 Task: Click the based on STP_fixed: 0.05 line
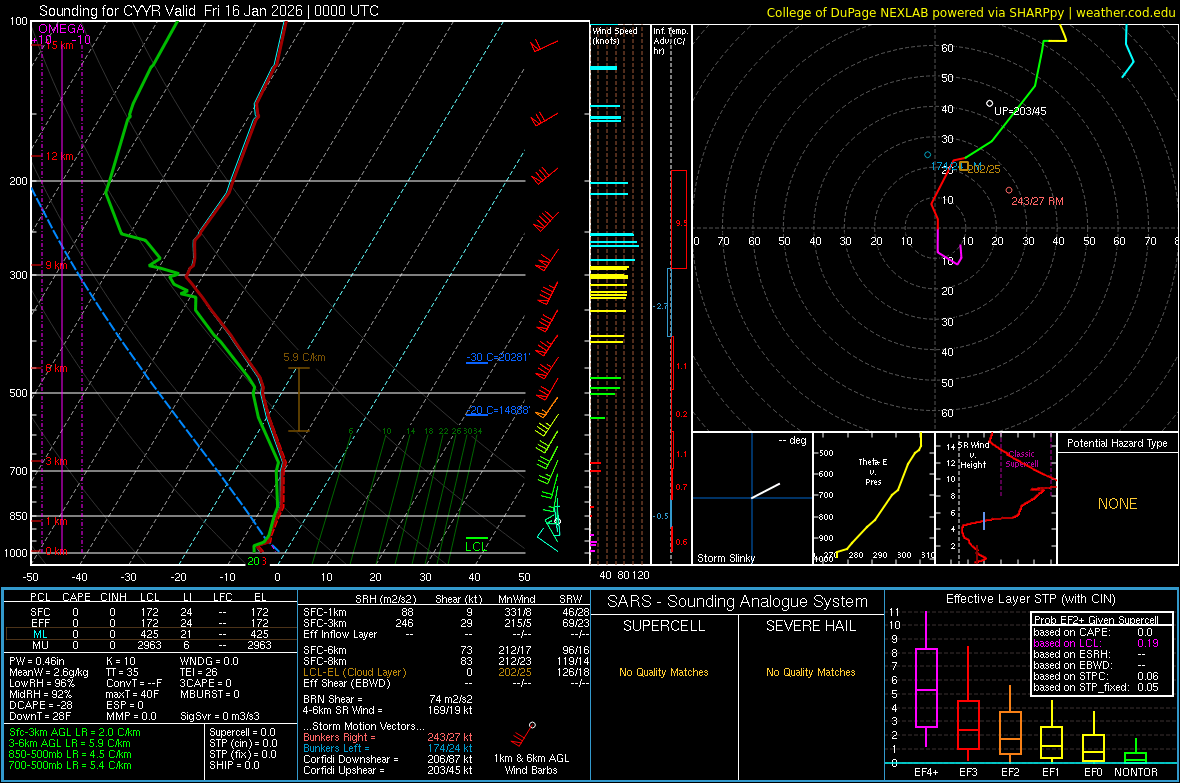click(x=1096, y=687)
